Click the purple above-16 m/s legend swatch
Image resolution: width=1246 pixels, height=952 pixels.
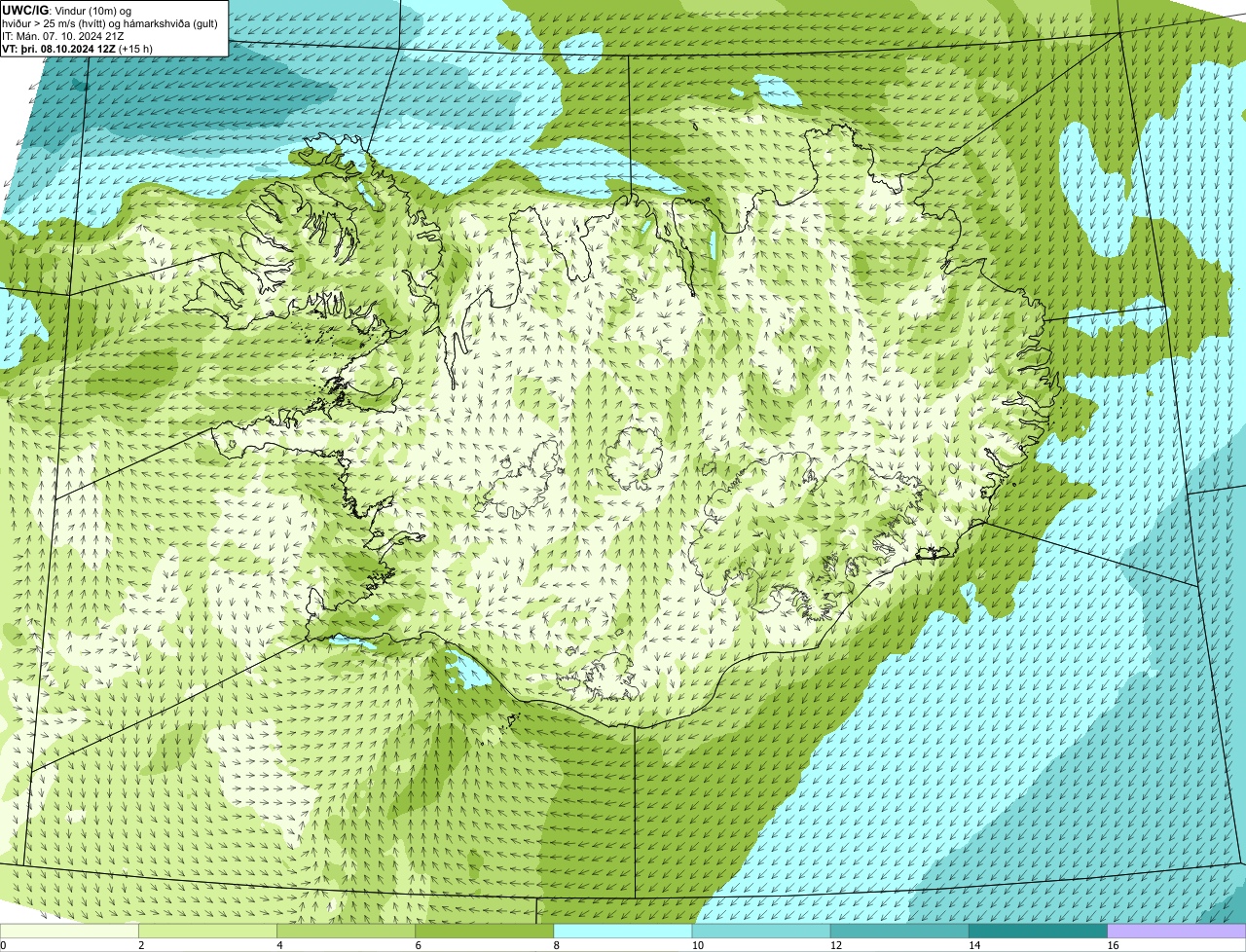click(x=1177, y=931)
